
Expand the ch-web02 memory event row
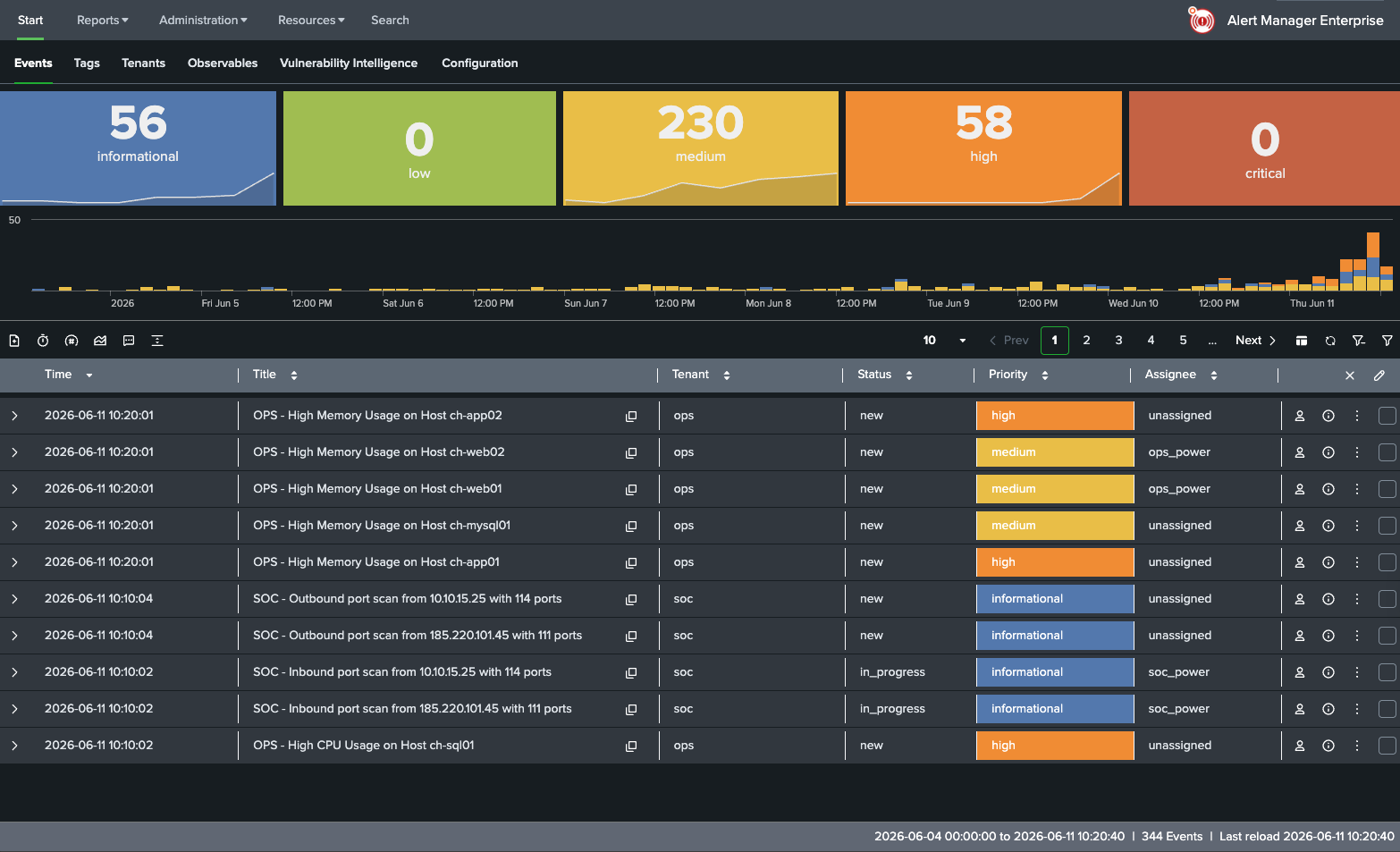(14, 452)
